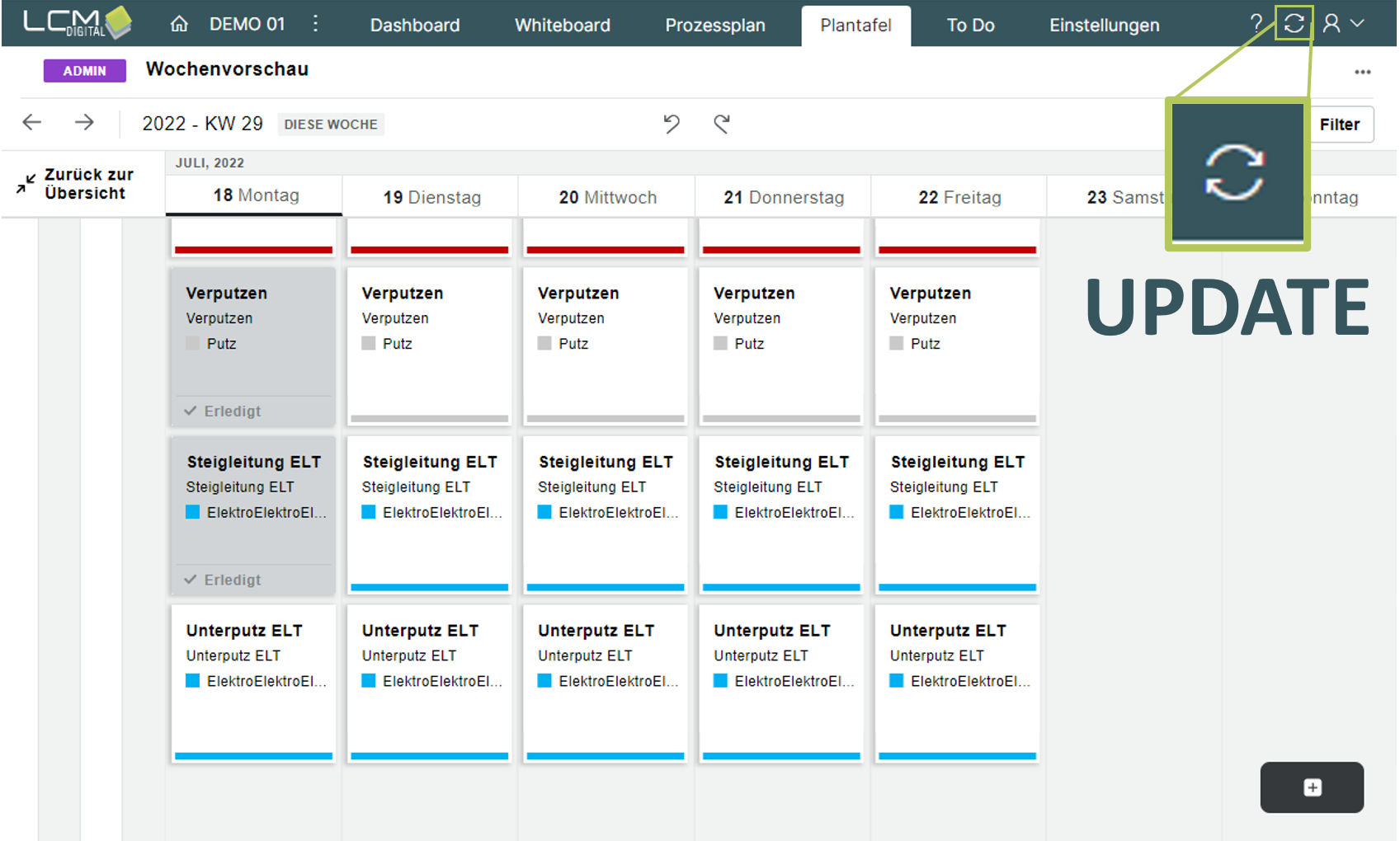Collapse view via Zurück zur Übersicht
1400x841 pixels.
point(75,184)
